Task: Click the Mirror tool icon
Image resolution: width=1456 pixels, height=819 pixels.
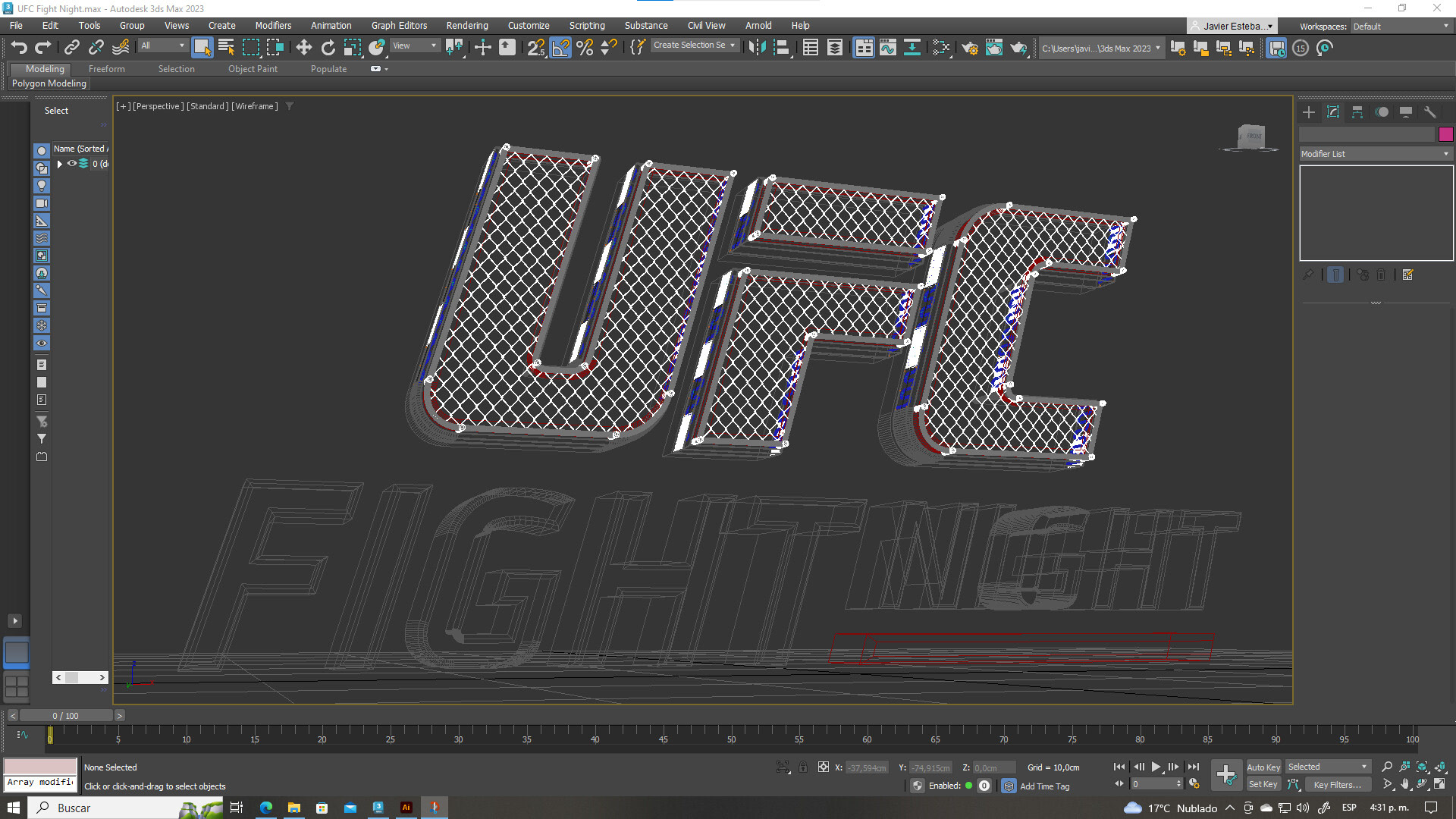Action: [x=756, y=48]
